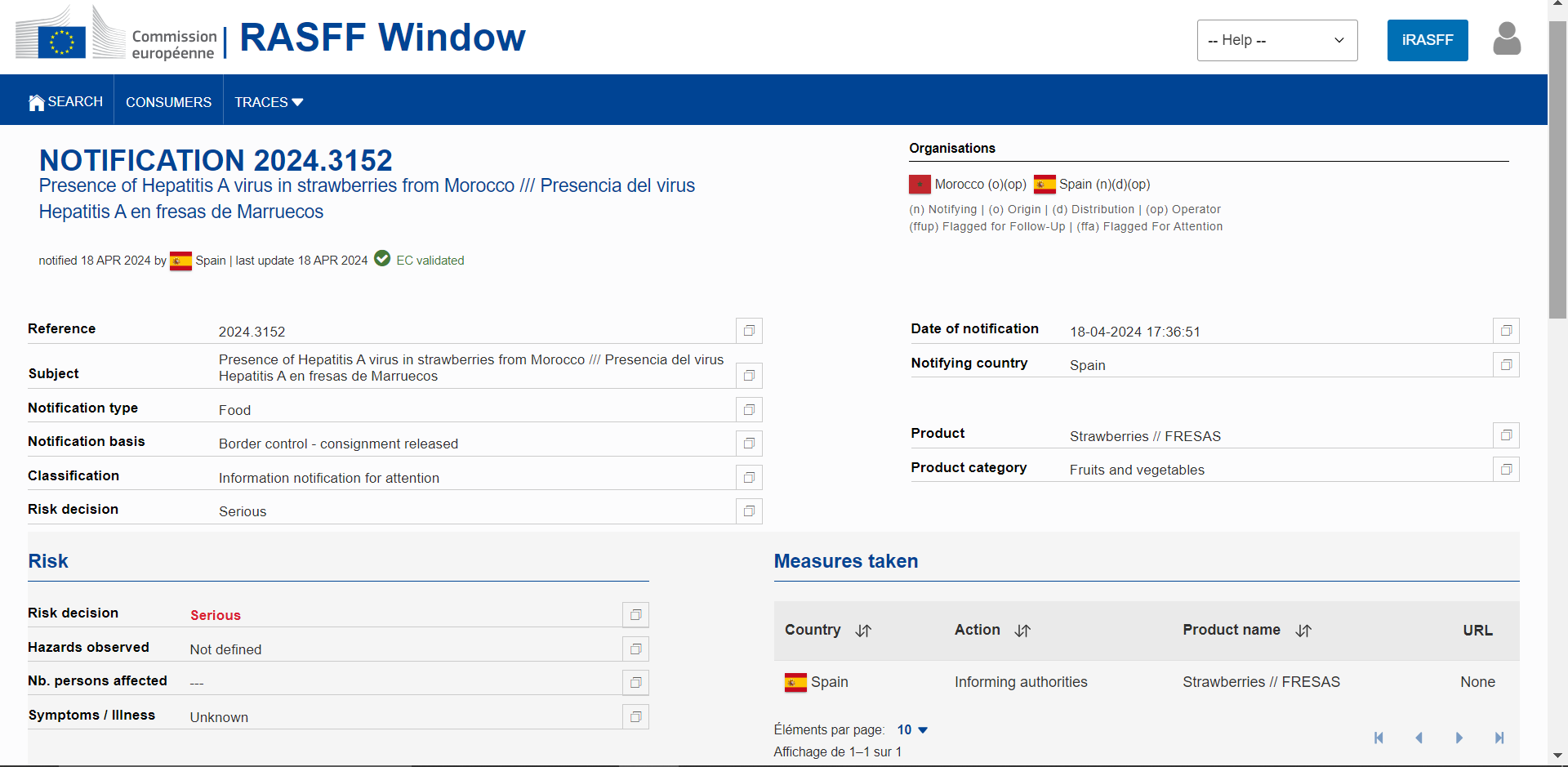Click the Unknown symptoms value

pos(219,717)
